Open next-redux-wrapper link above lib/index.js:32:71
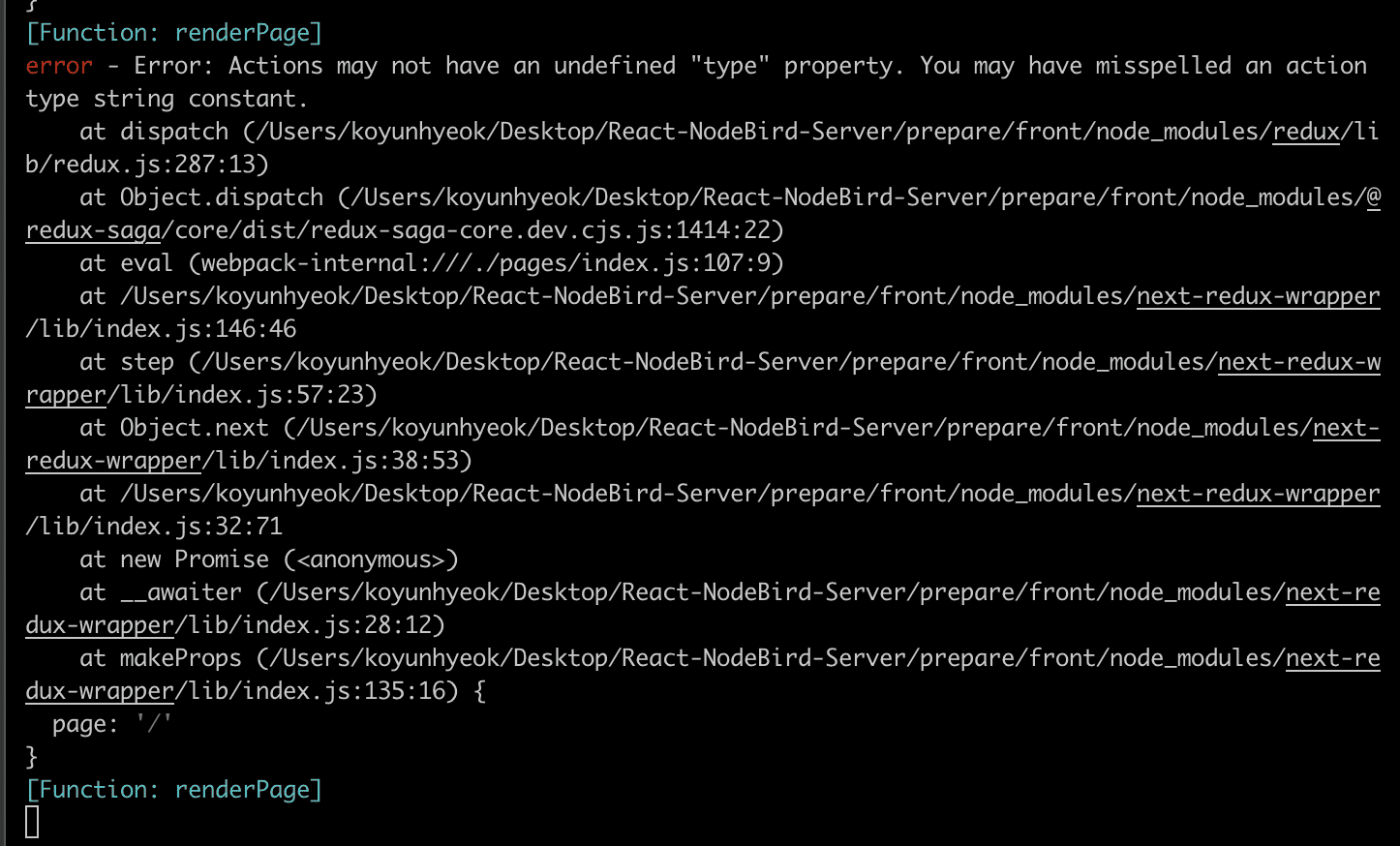Screen dimensions: 1400x846 point(1258,494)
